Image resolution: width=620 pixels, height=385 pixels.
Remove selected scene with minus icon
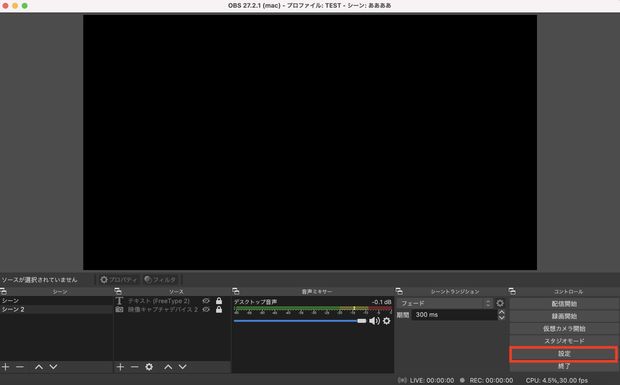pos(20,367)
